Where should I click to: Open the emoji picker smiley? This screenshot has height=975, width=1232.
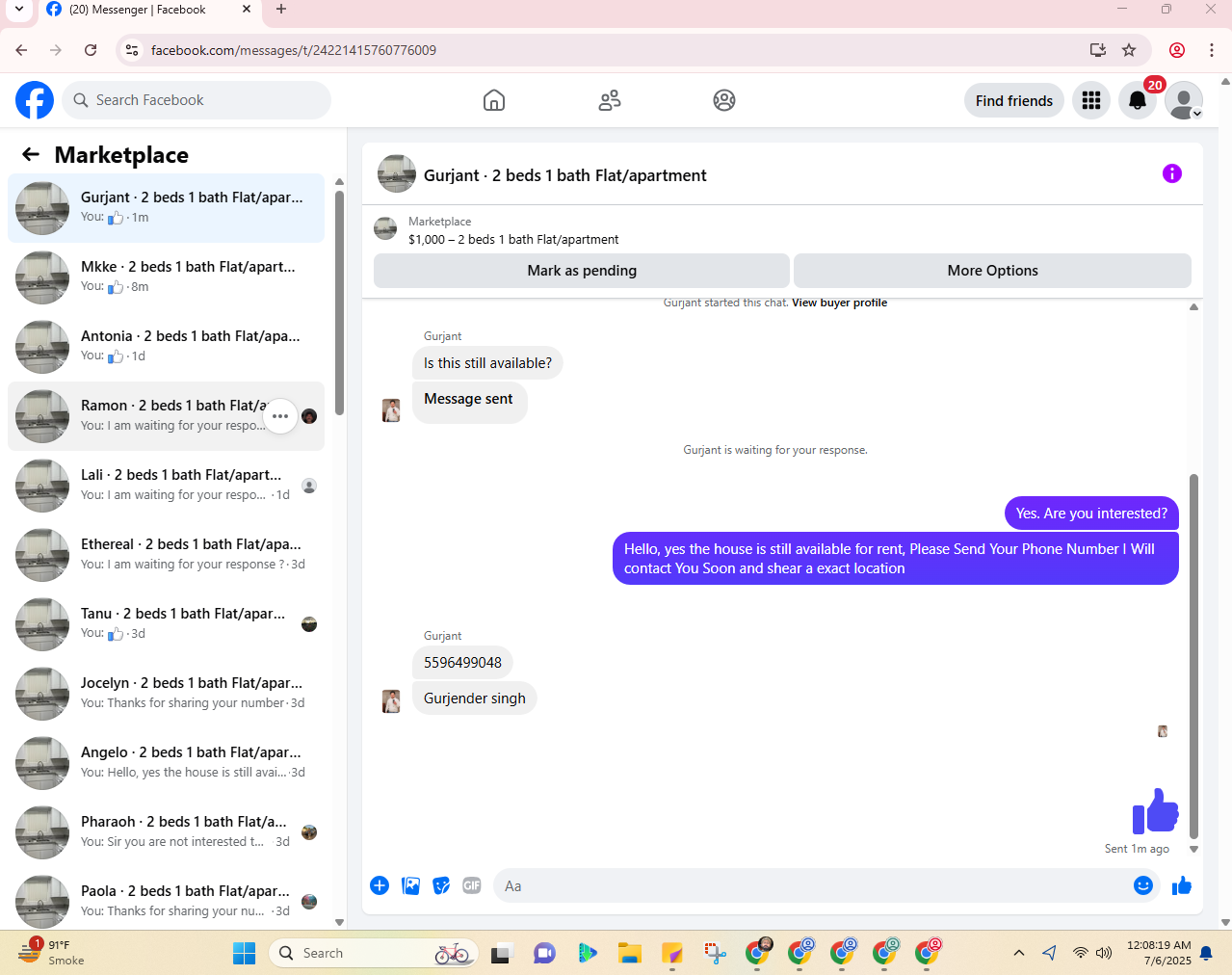(1143, 885)
